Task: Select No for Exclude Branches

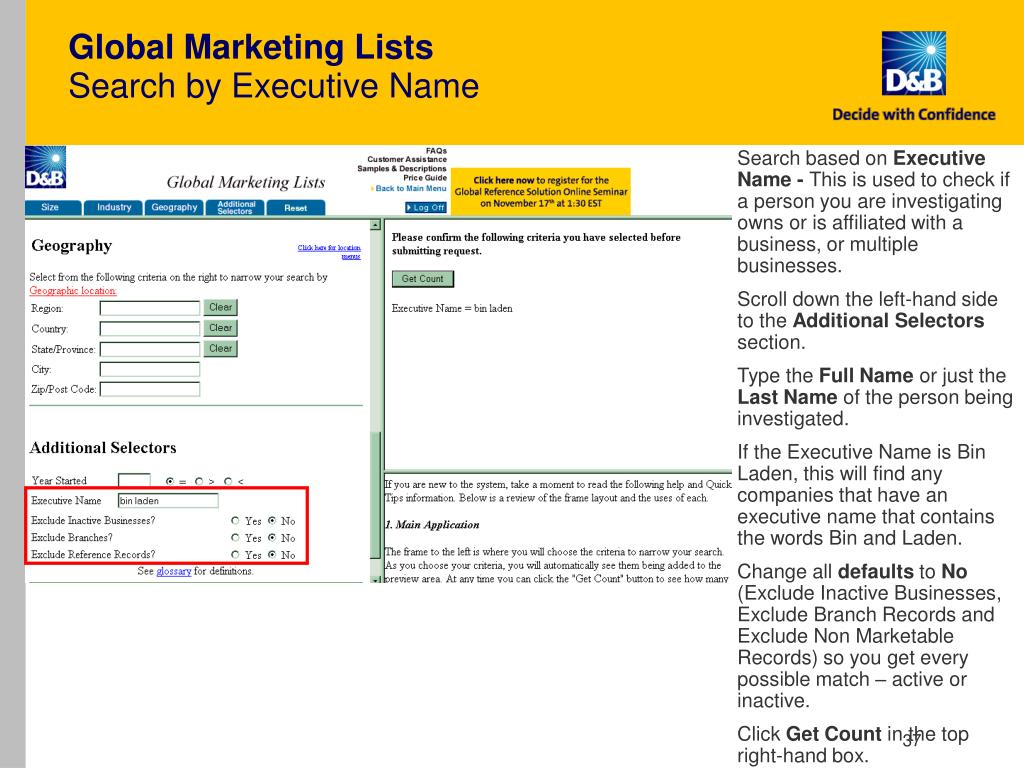Action: click(272, 537)
